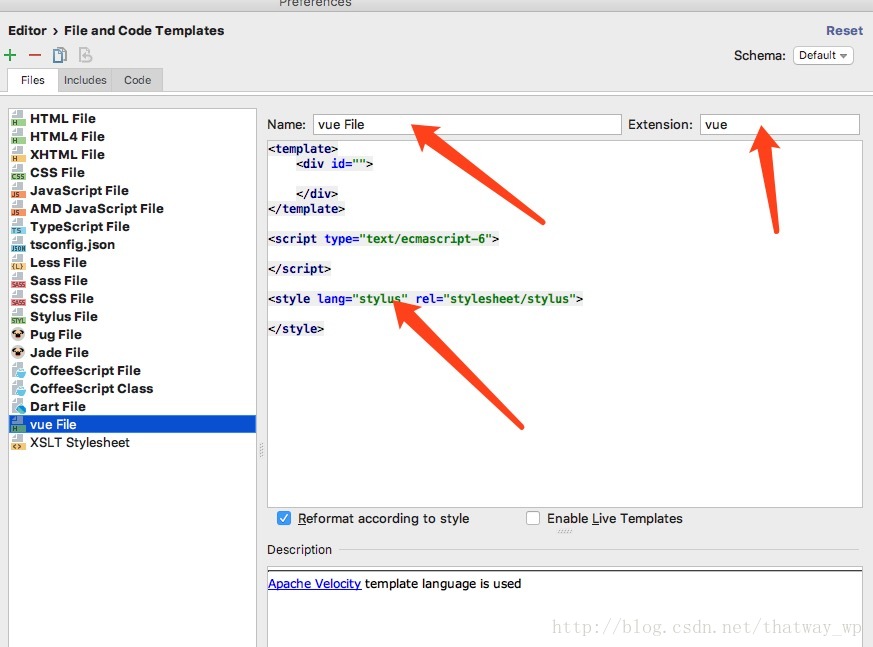Click the Less File template icon
The image size is (873, 647).
(18, 262)
